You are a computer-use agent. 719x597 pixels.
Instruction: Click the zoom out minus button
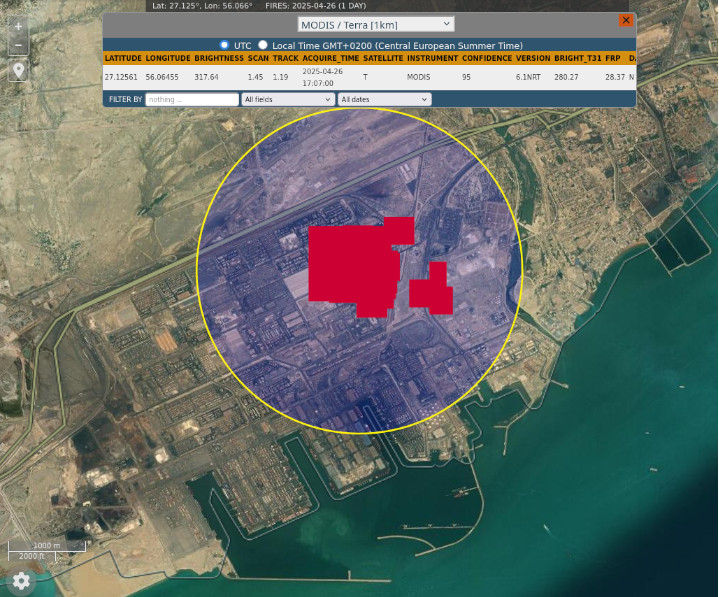tap(18, 46)
